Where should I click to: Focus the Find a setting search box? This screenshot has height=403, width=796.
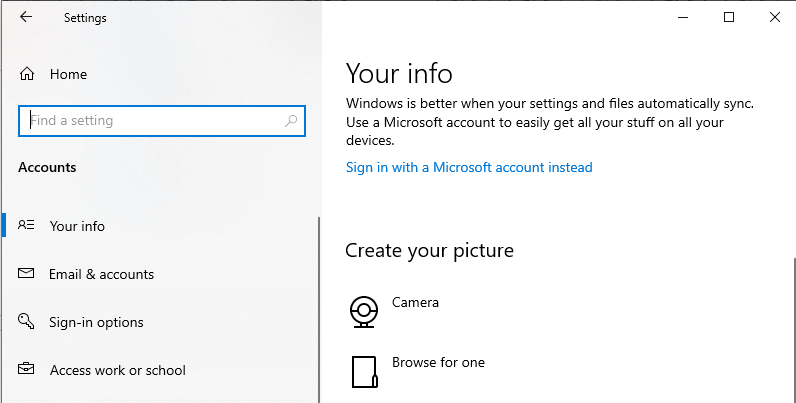click(x=161, y=121)
